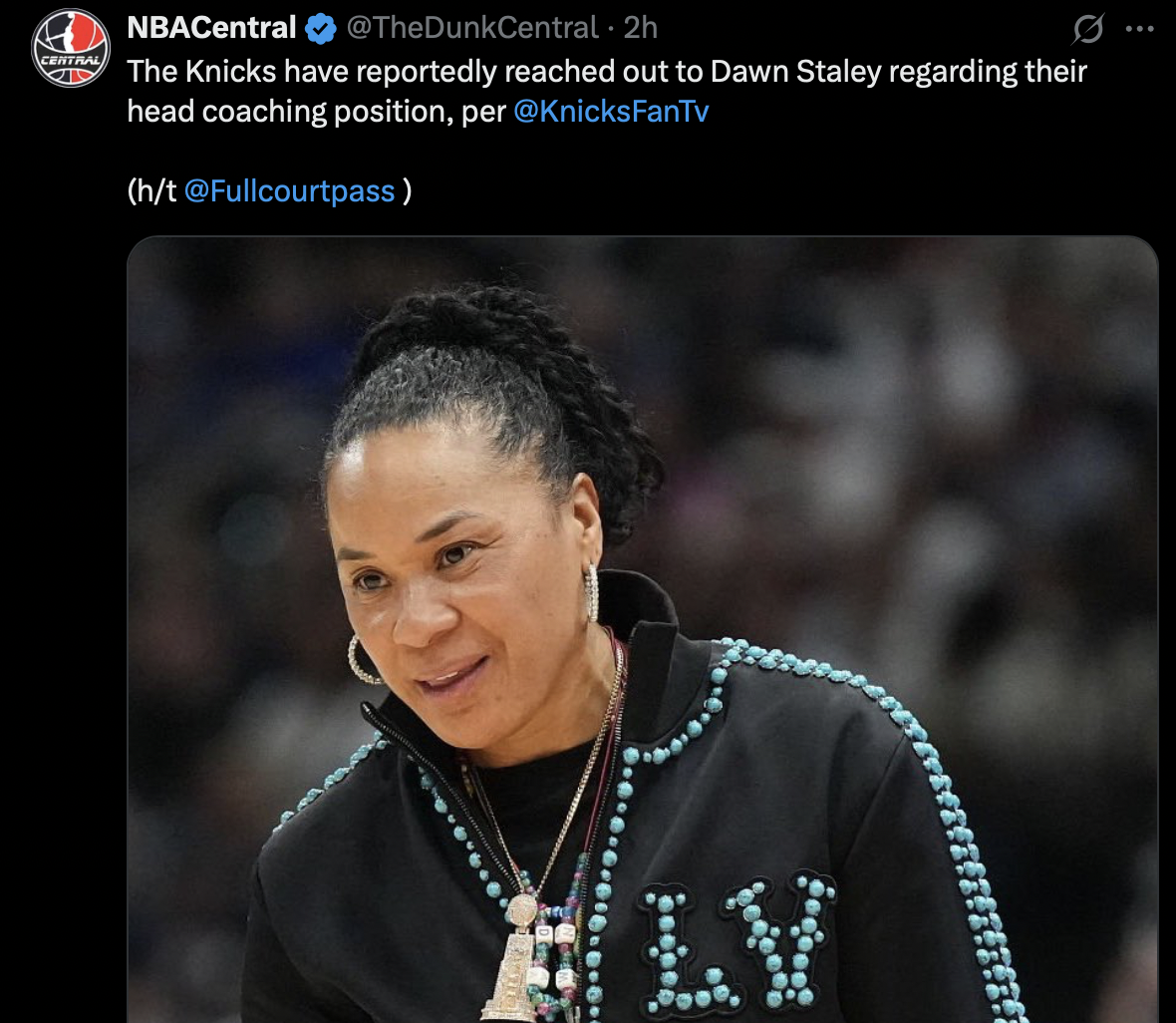Open the @TheDunkCentral handle link
The image size is (1176, 1023).
point(471,28)
